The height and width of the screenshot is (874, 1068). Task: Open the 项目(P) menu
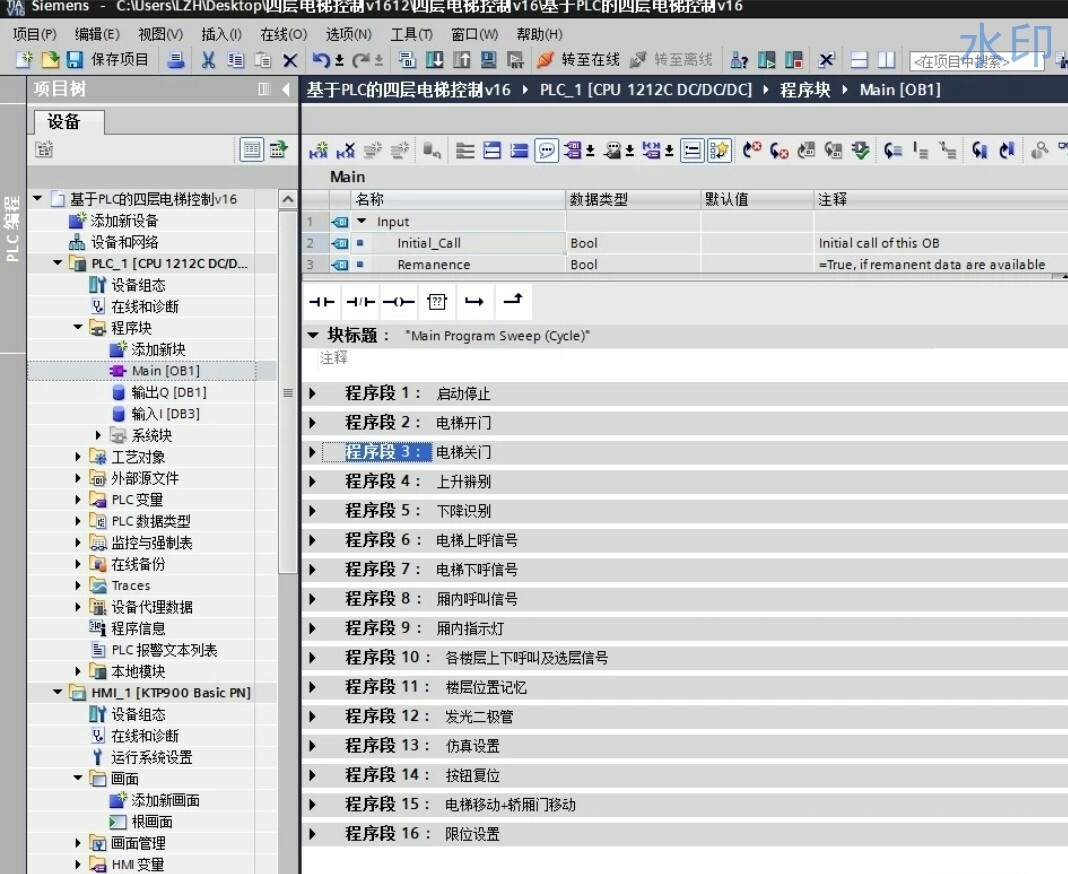point(35,34)
